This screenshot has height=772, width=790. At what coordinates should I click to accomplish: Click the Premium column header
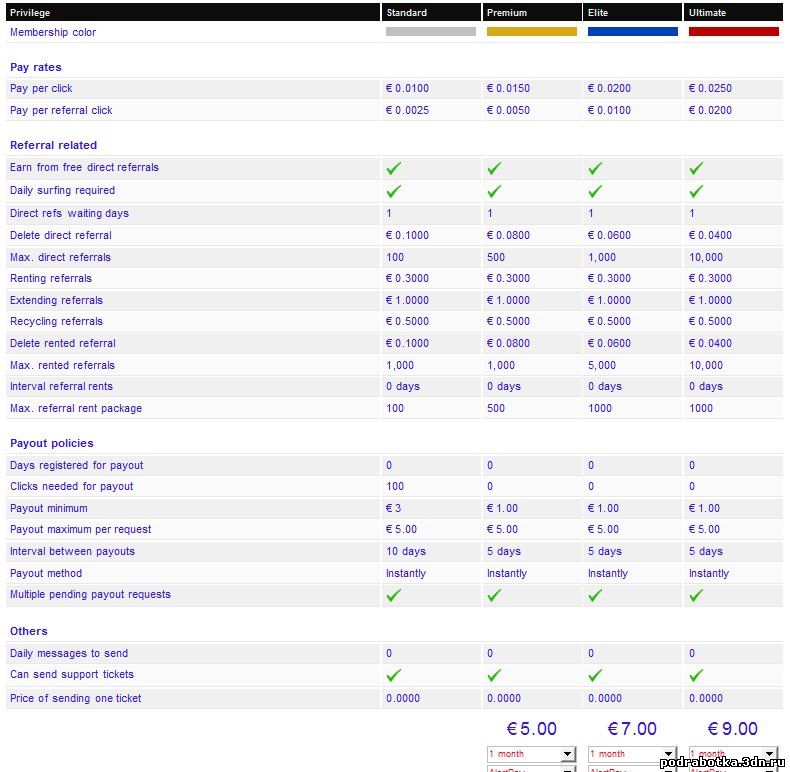click(x=532, y=13)
